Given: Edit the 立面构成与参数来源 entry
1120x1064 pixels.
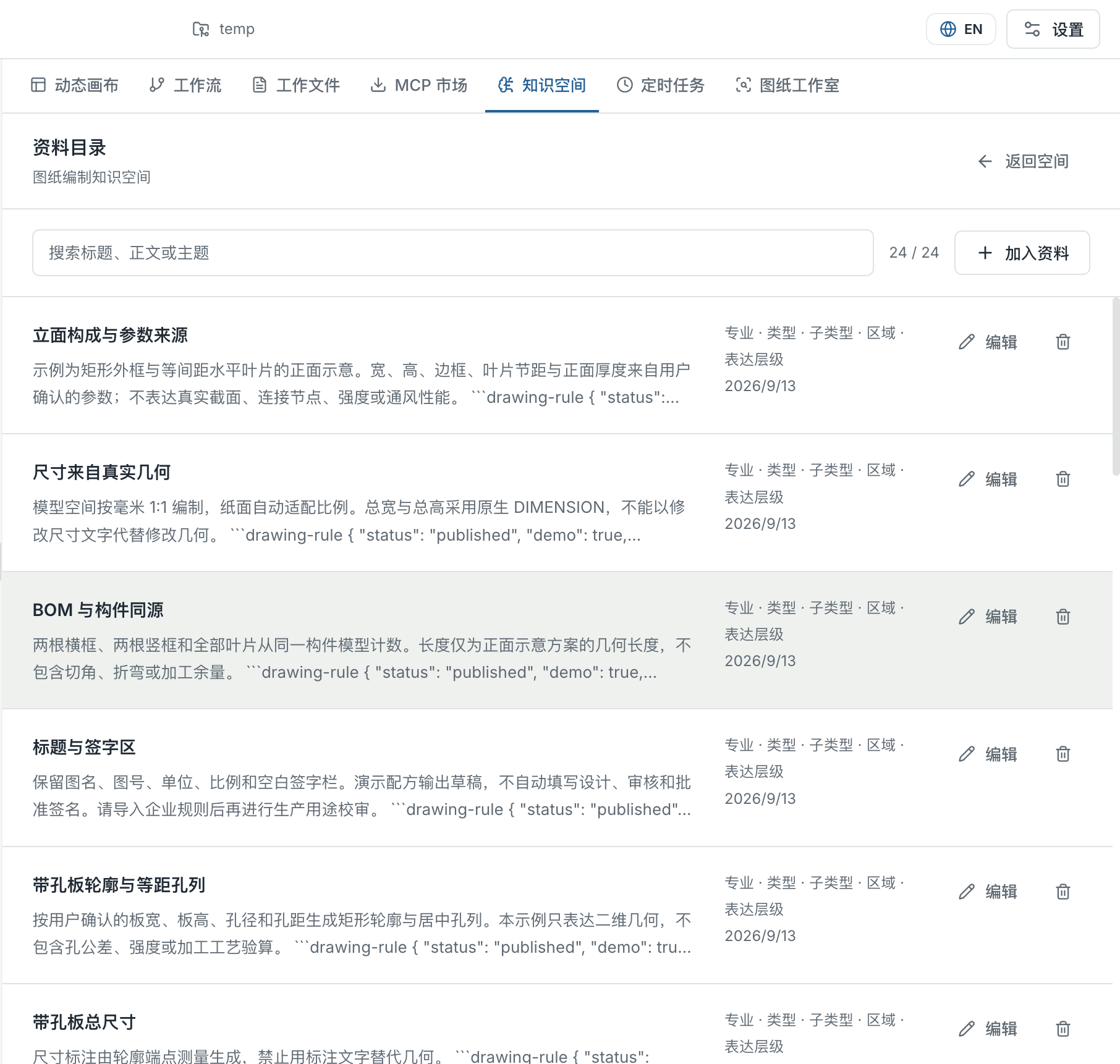Looking at the screenshot, I should coord(988,342).
